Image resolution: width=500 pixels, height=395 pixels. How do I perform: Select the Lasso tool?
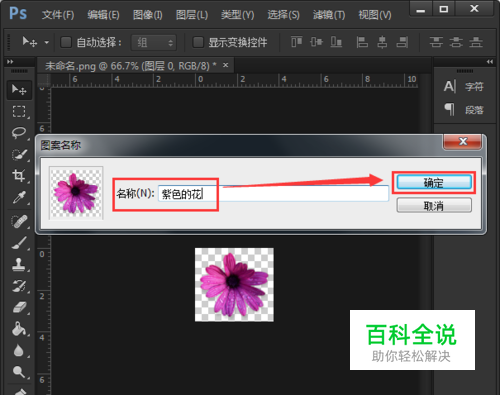click(19, 133)
